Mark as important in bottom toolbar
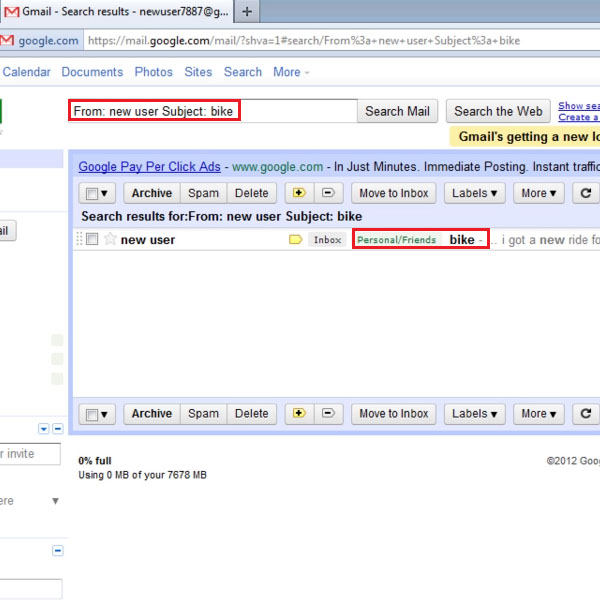 coord(299,414)
